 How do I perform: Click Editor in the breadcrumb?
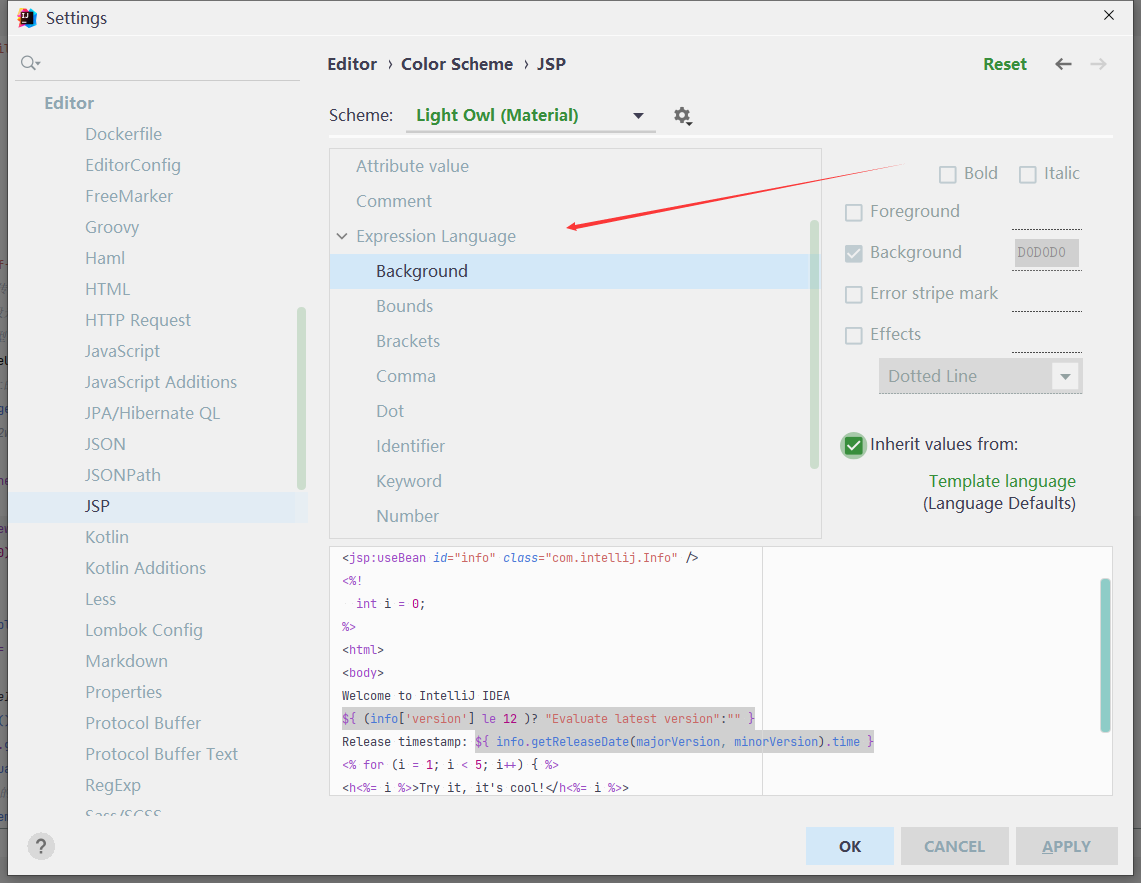coord(352,64)
